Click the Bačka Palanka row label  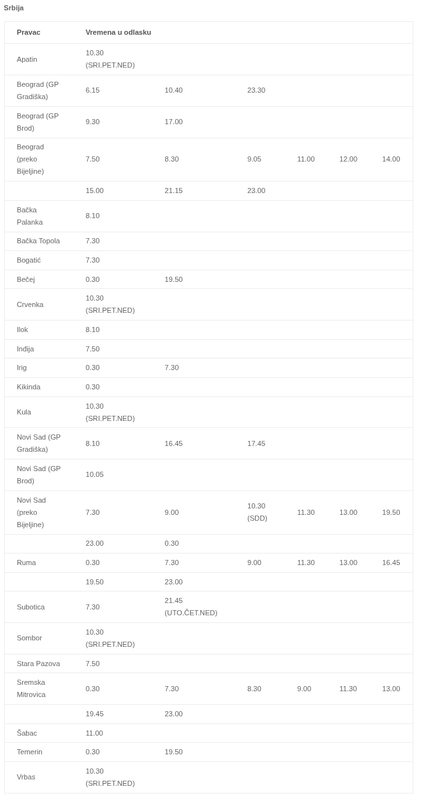click(30, 216)
